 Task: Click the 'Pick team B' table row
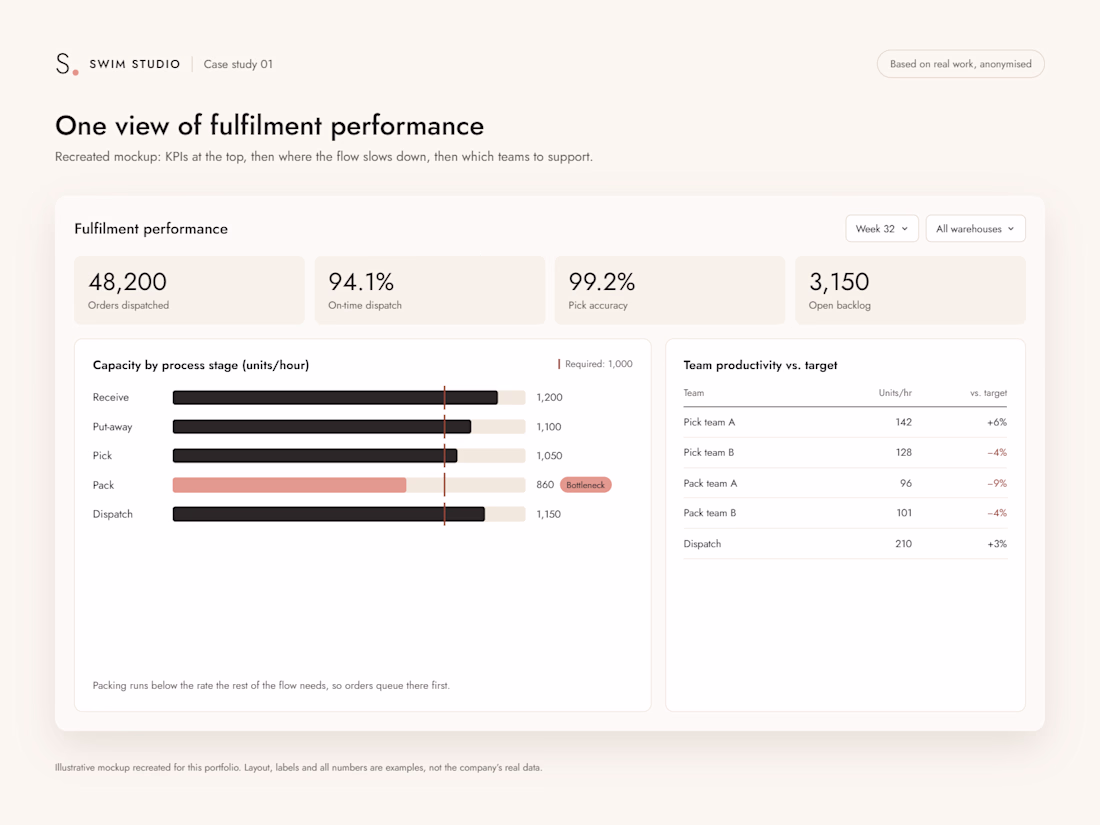(x=845, y=452)
